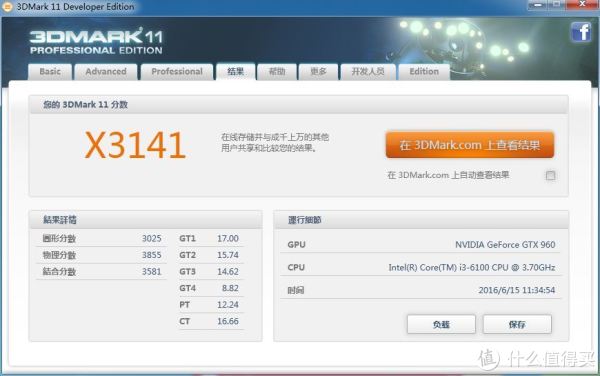The image size is (600, 376).
Task: Click the X3141 score value
Action: (135, 145)
